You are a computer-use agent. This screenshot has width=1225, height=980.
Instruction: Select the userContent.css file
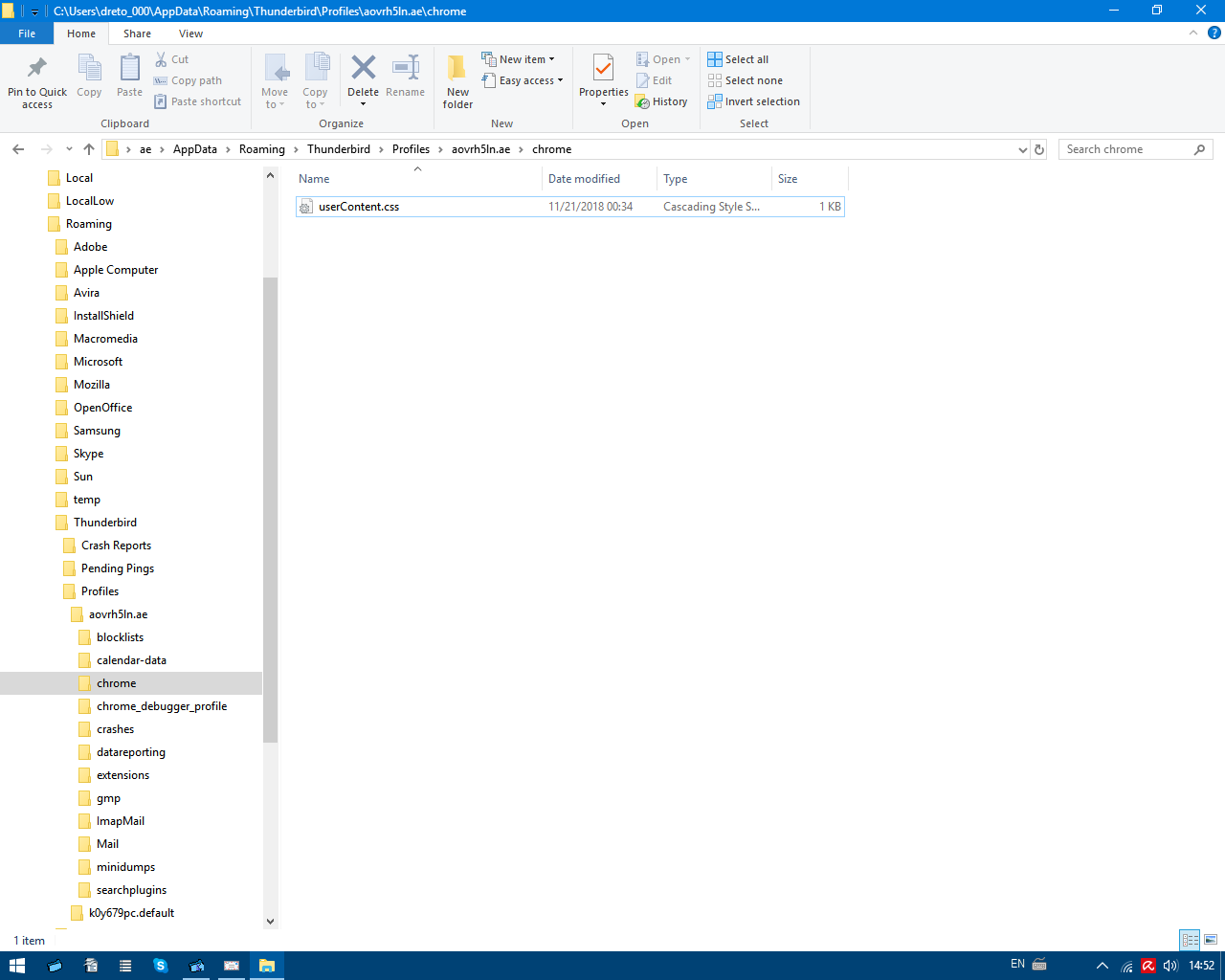[569, 207]
